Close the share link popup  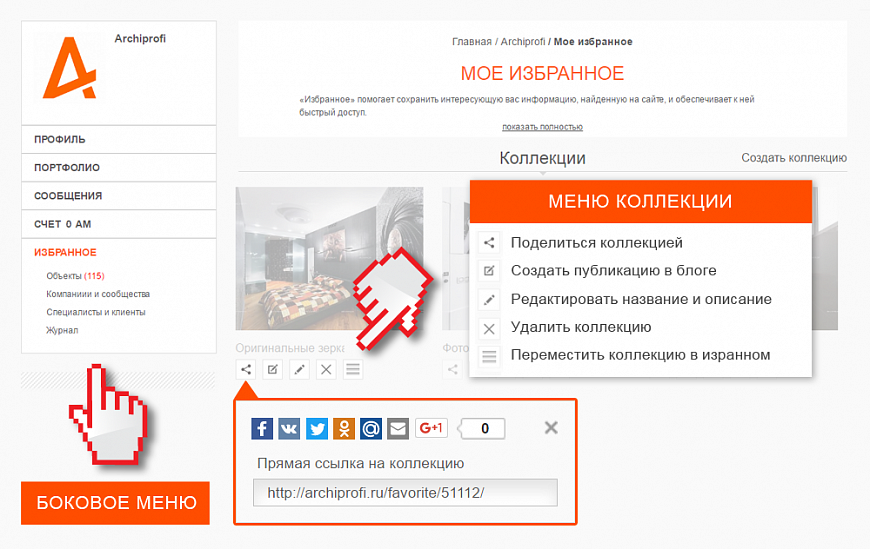(x=551, y=428)
